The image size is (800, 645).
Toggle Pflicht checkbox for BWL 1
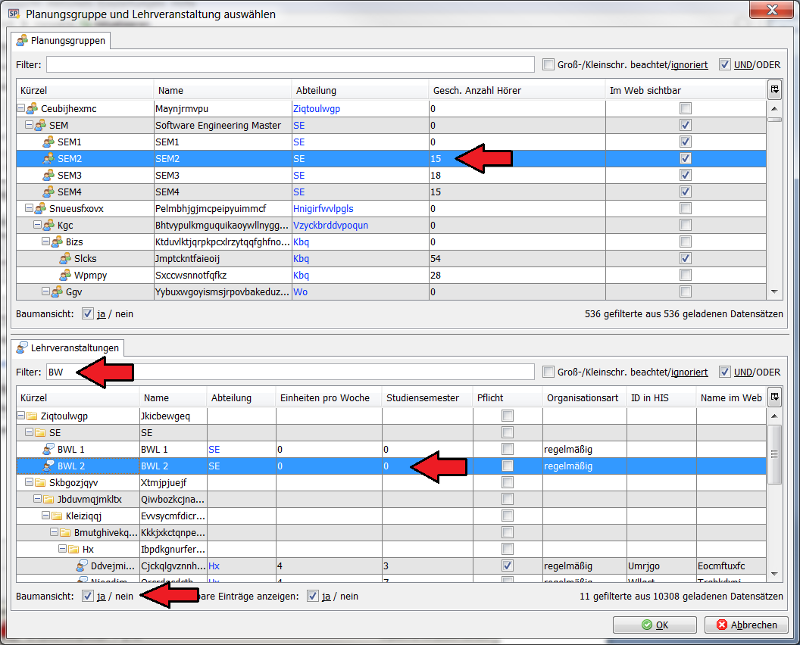507,449
